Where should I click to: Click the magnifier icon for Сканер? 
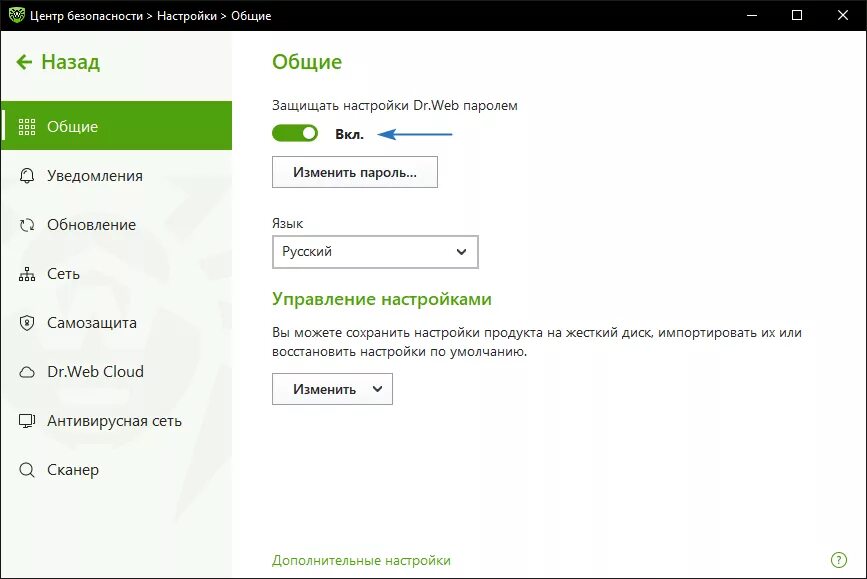coord(27,470)
